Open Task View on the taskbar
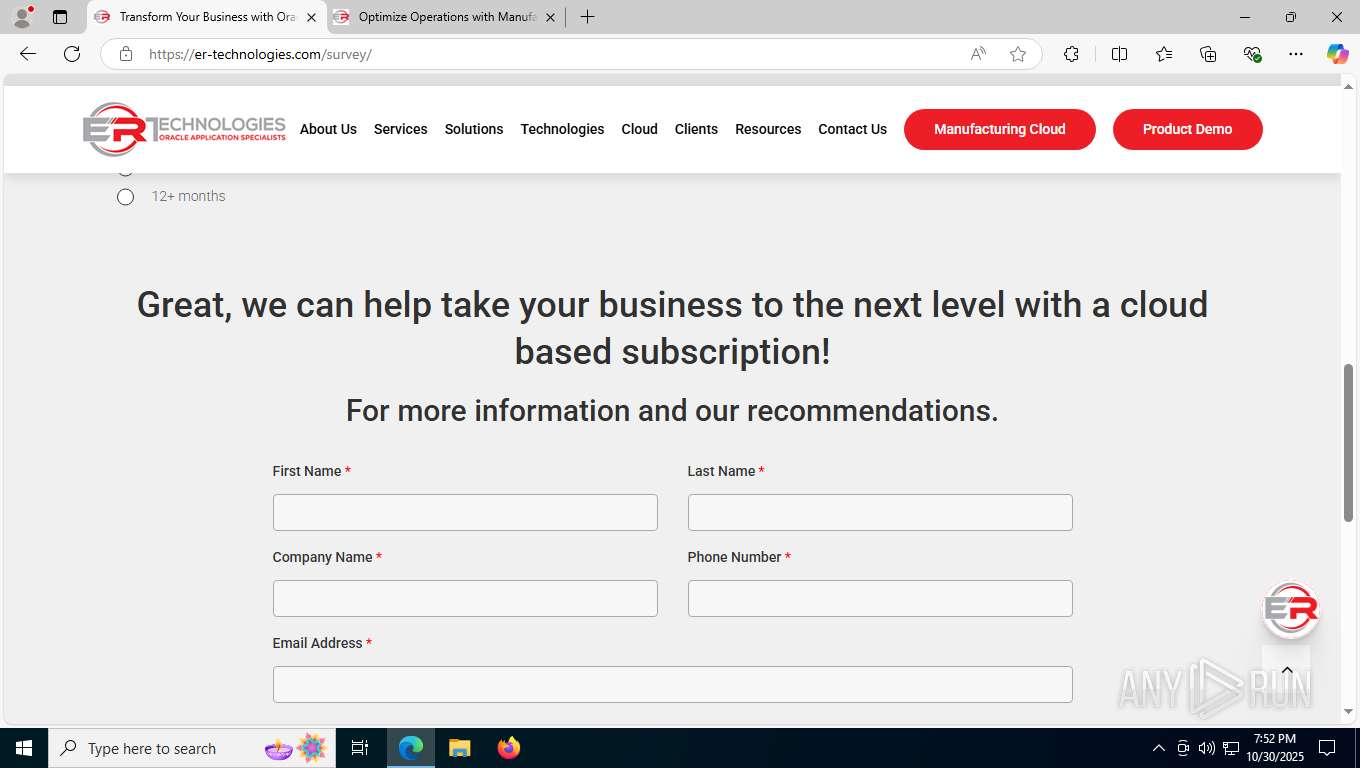 pos(360,748)
